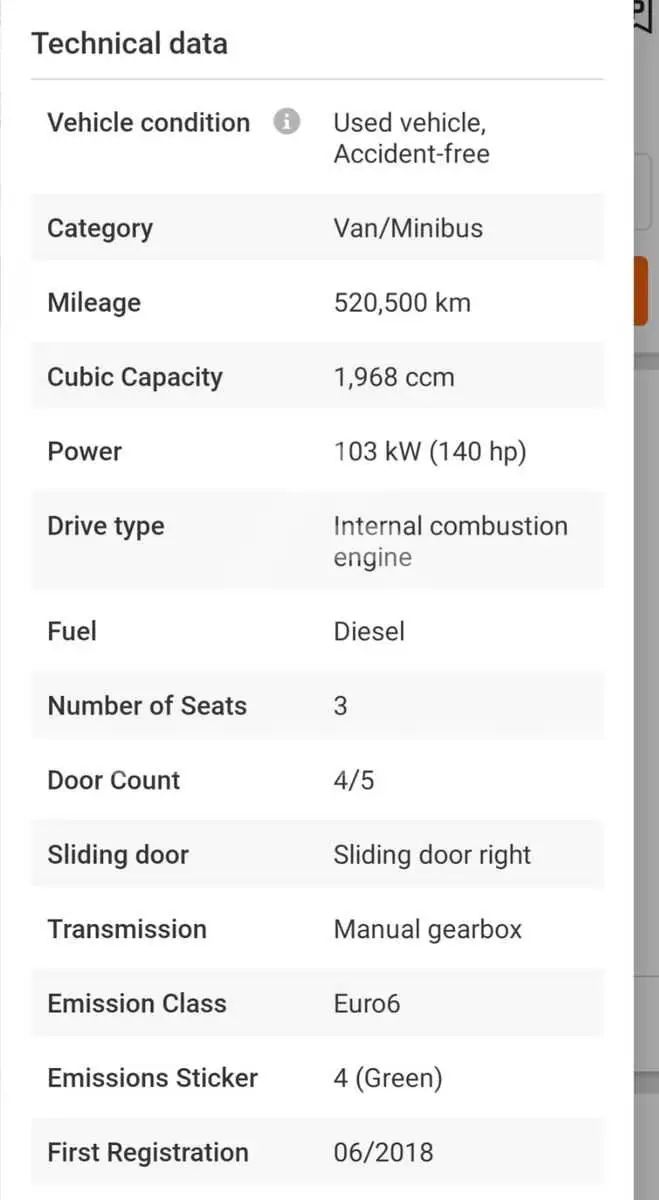Click the Vehicle condition info icon

[287, 122]
